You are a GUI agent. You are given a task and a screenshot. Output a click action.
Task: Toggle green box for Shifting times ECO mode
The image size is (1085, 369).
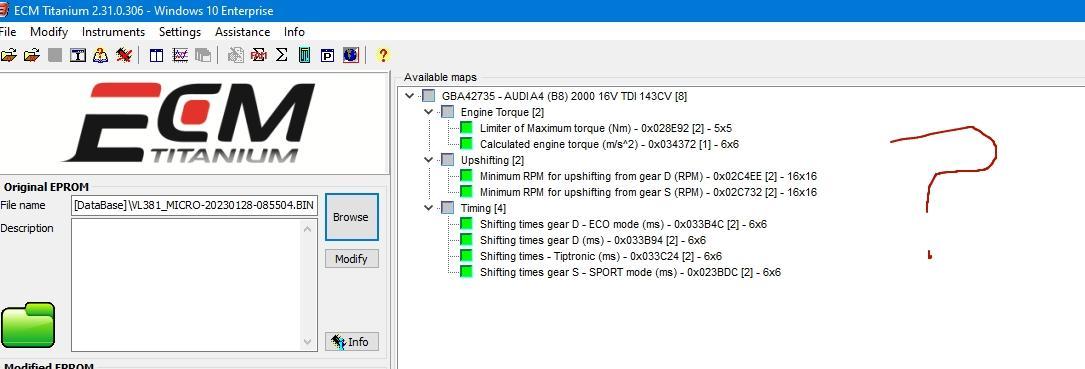pyautogui.click(x=466, y=224)
